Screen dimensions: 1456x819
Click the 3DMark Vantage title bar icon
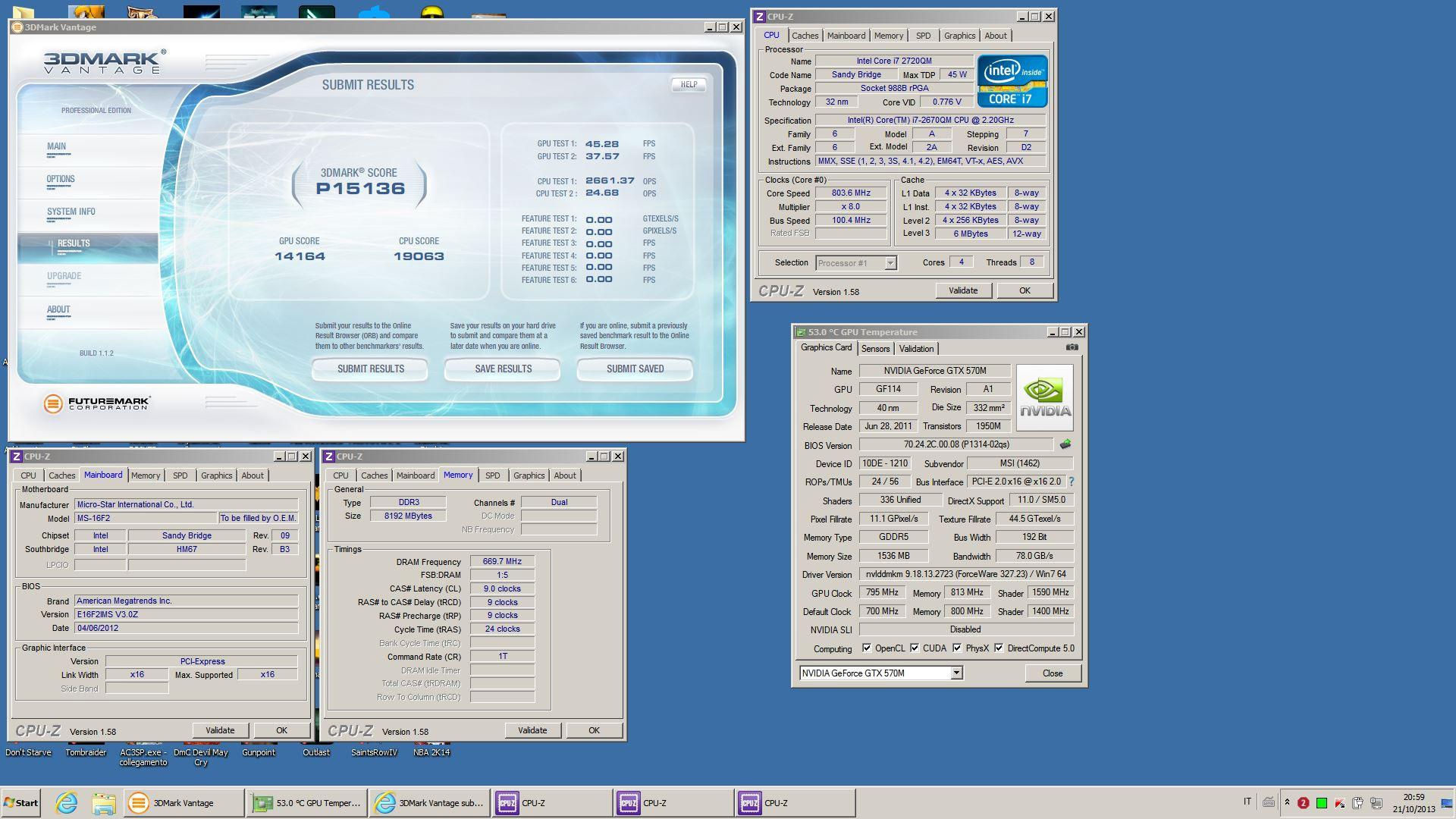(17, 27)
